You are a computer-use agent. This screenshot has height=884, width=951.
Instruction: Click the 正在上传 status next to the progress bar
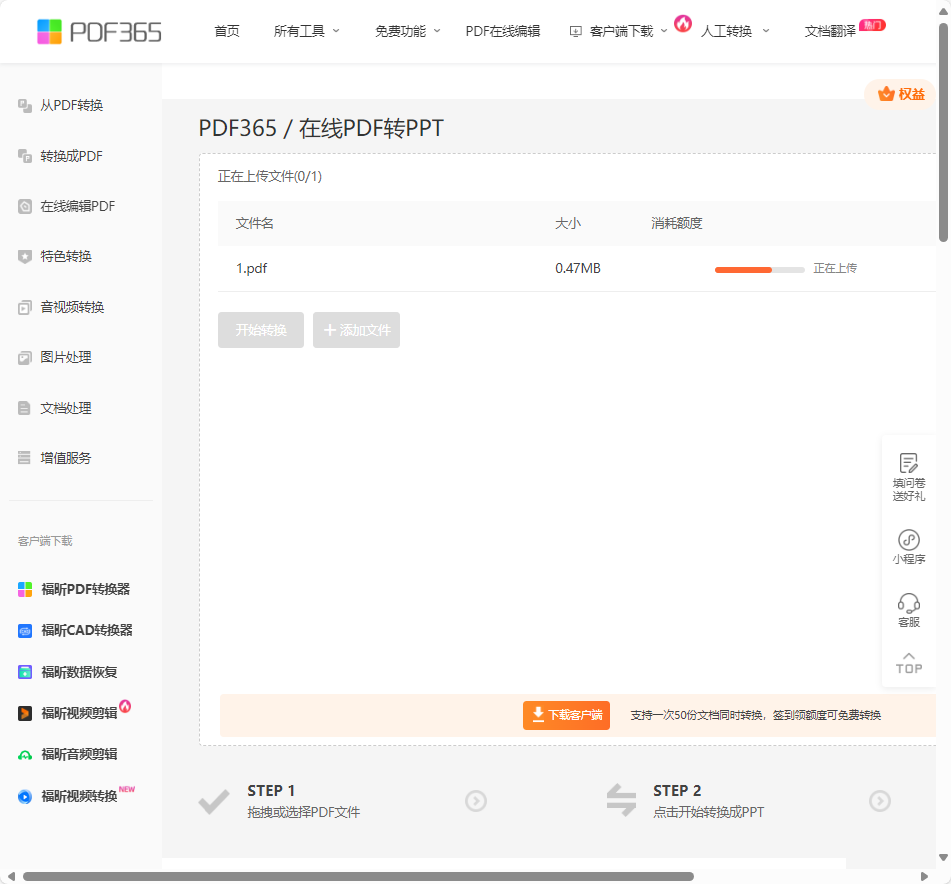coord(835,269)
